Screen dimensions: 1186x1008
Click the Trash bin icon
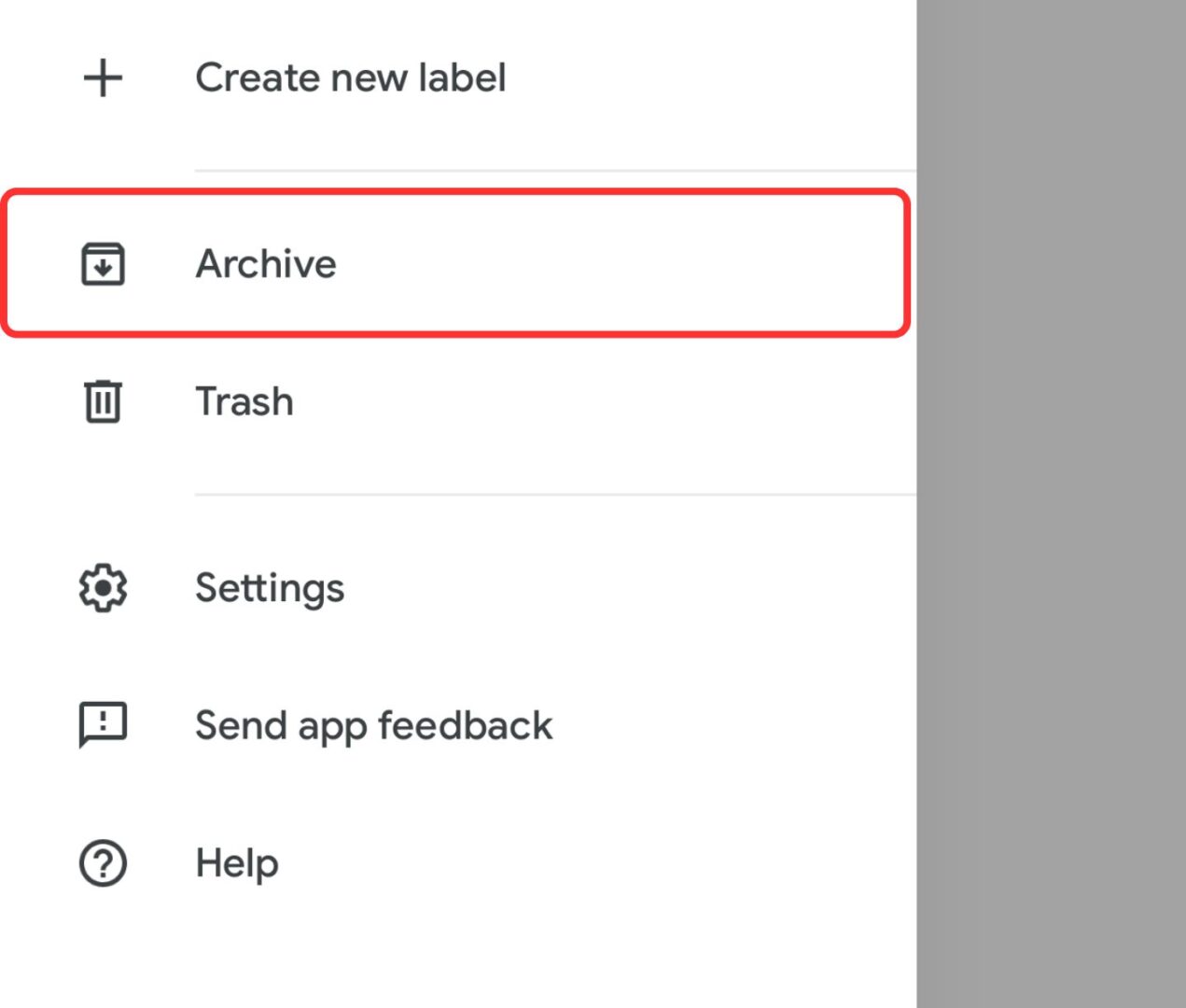point(103,401)
